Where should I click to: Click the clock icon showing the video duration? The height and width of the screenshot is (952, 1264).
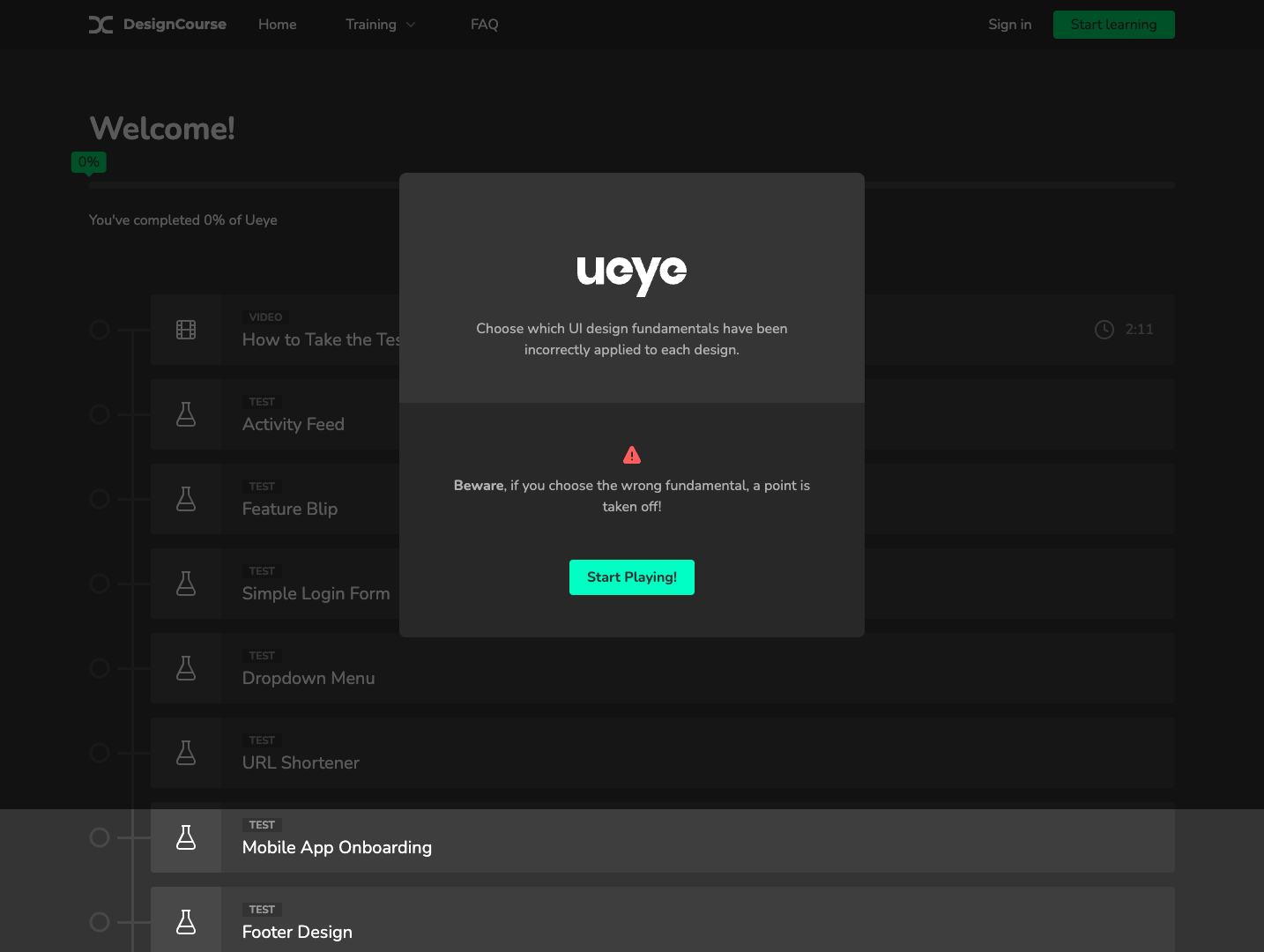(x=1104, y=329)
